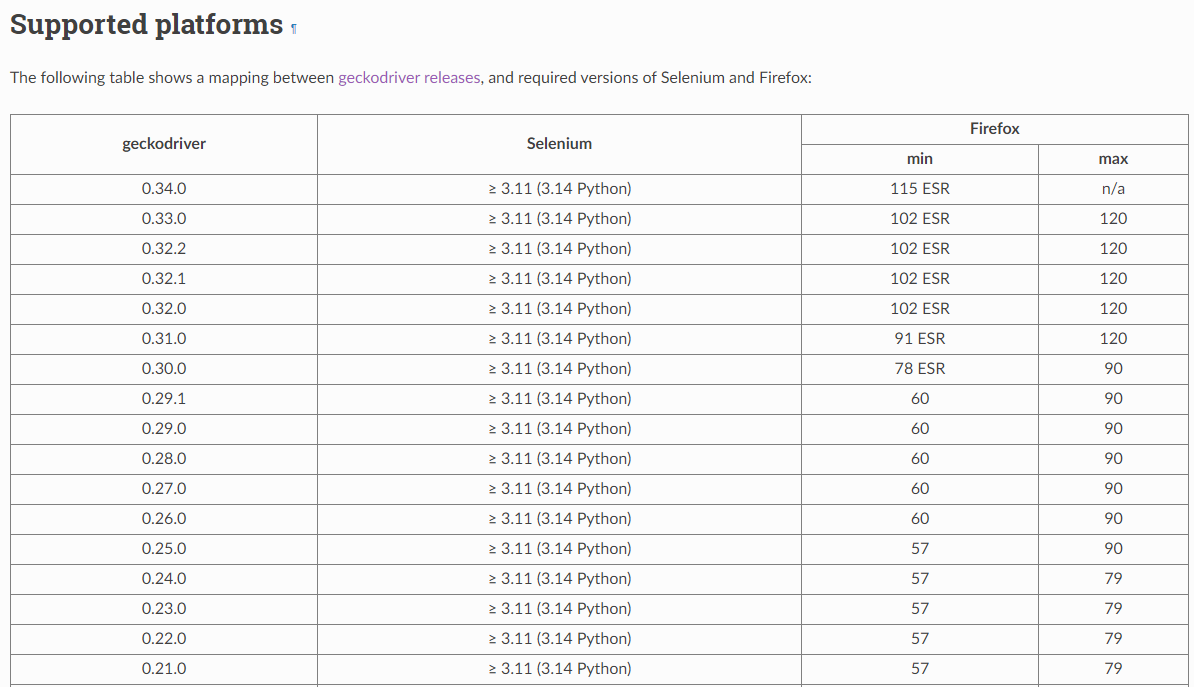Click min 57 in the 0.25.0 row
This screenshot has height=687, width=1194.
click(x=920, y=549)
